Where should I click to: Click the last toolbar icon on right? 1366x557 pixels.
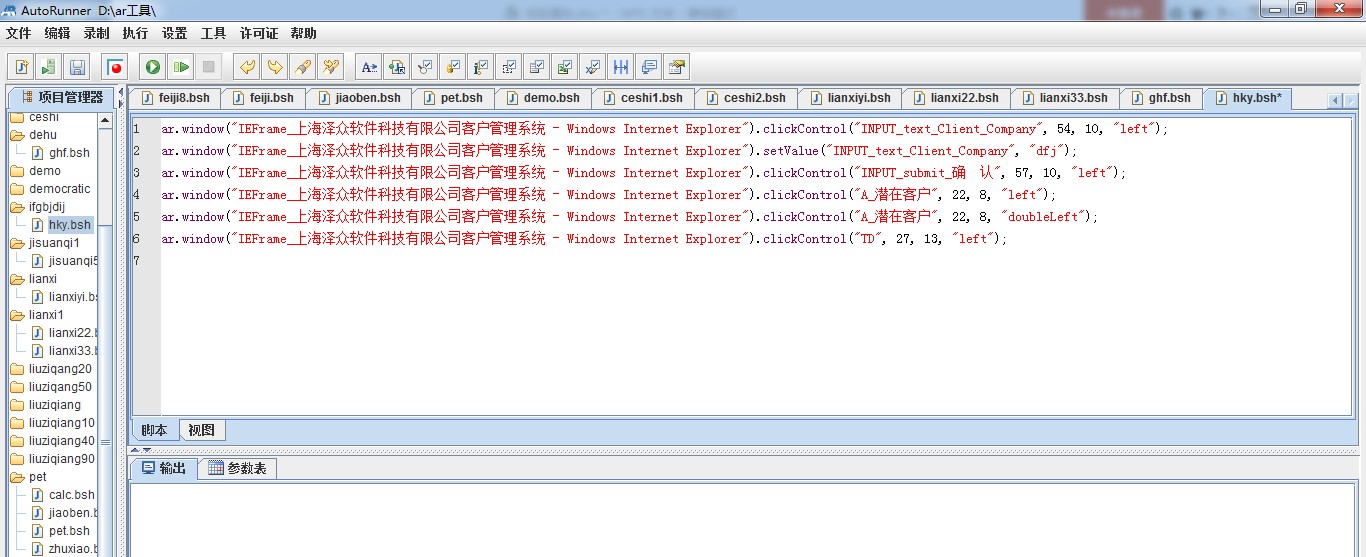click(677, 67)
